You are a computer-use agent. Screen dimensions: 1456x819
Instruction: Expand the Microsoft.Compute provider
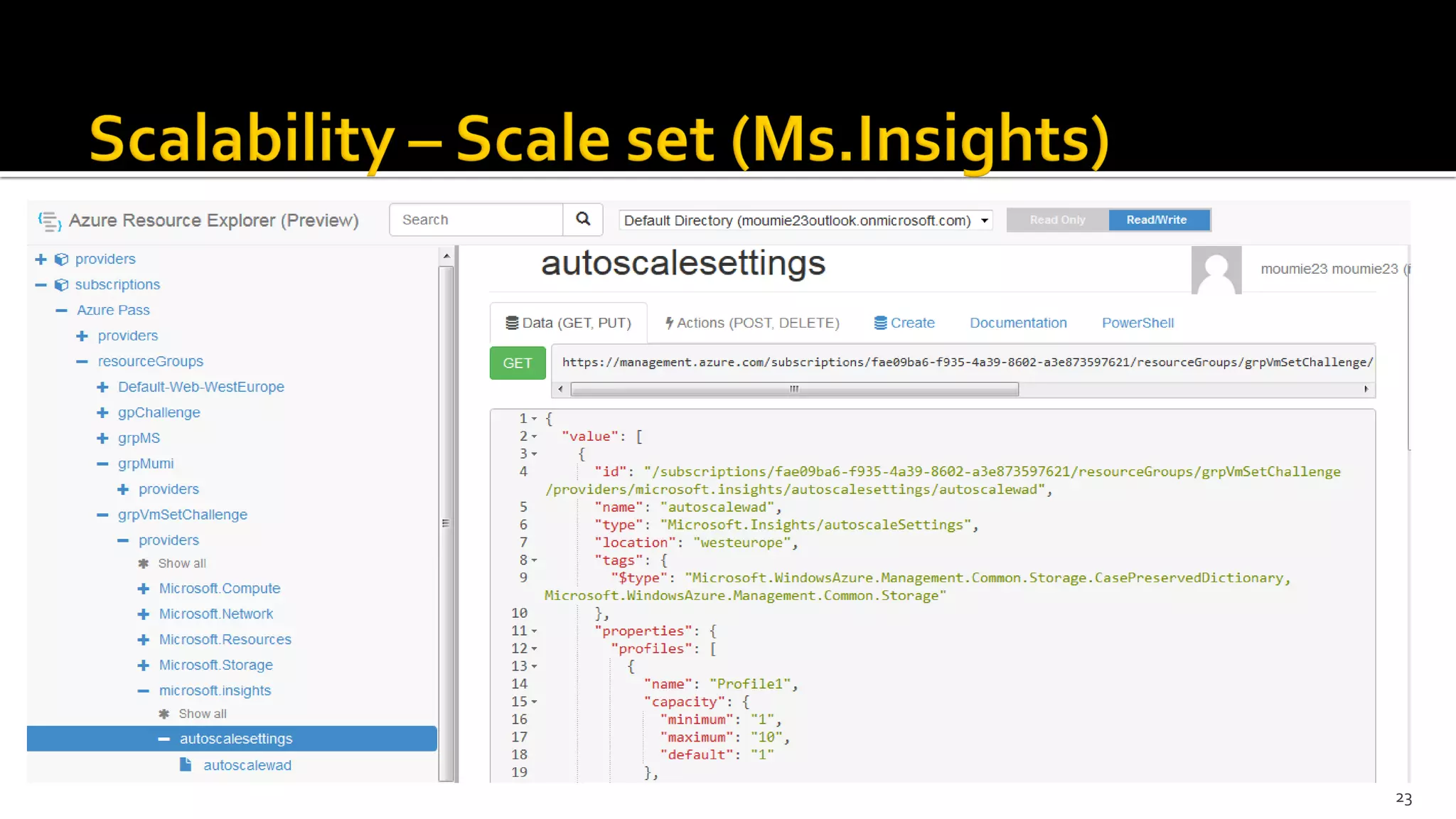[x=144, y=589]
